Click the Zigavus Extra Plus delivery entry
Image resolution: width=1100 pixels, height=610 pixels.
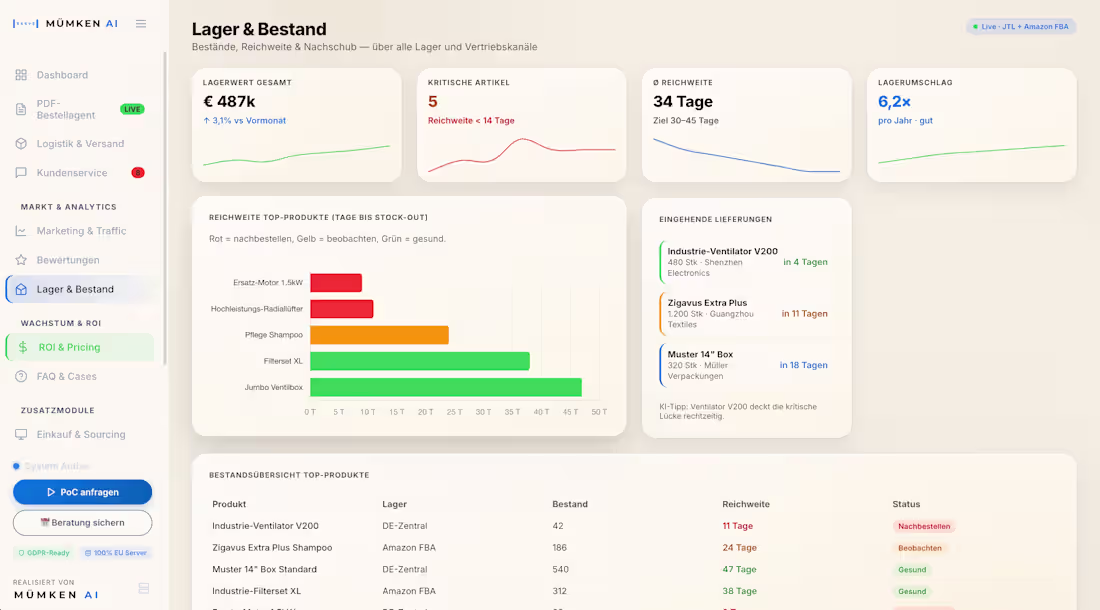(746, 313)
